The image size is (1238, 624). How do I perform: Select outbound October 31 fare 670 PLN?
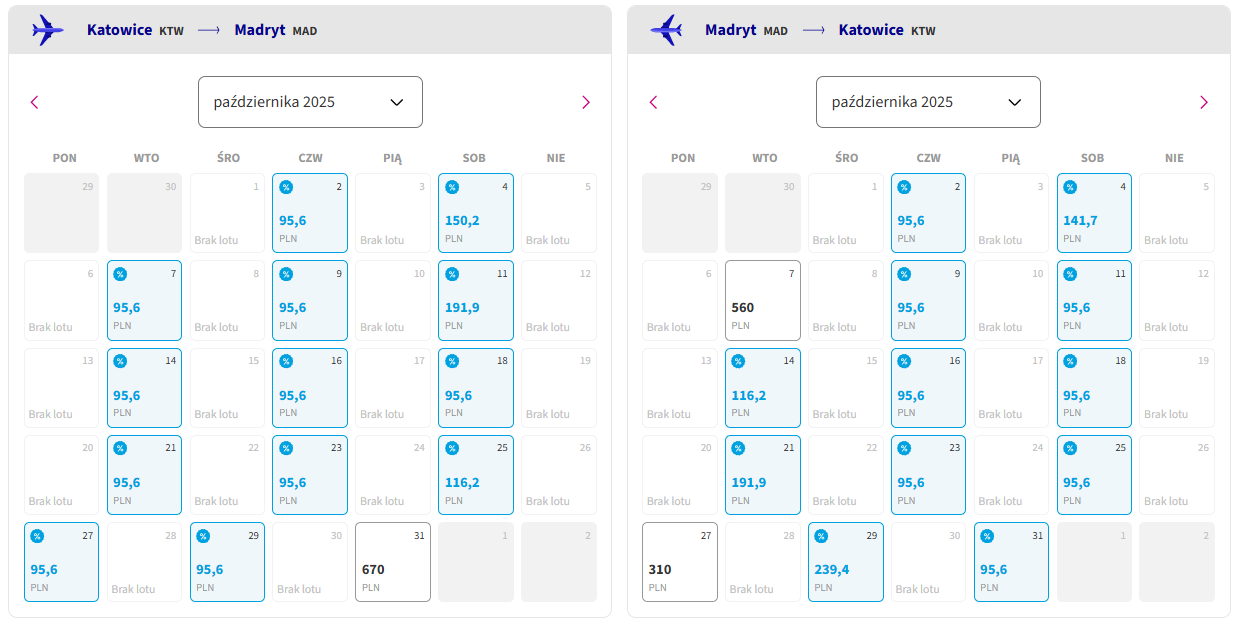tap(393, 562)
